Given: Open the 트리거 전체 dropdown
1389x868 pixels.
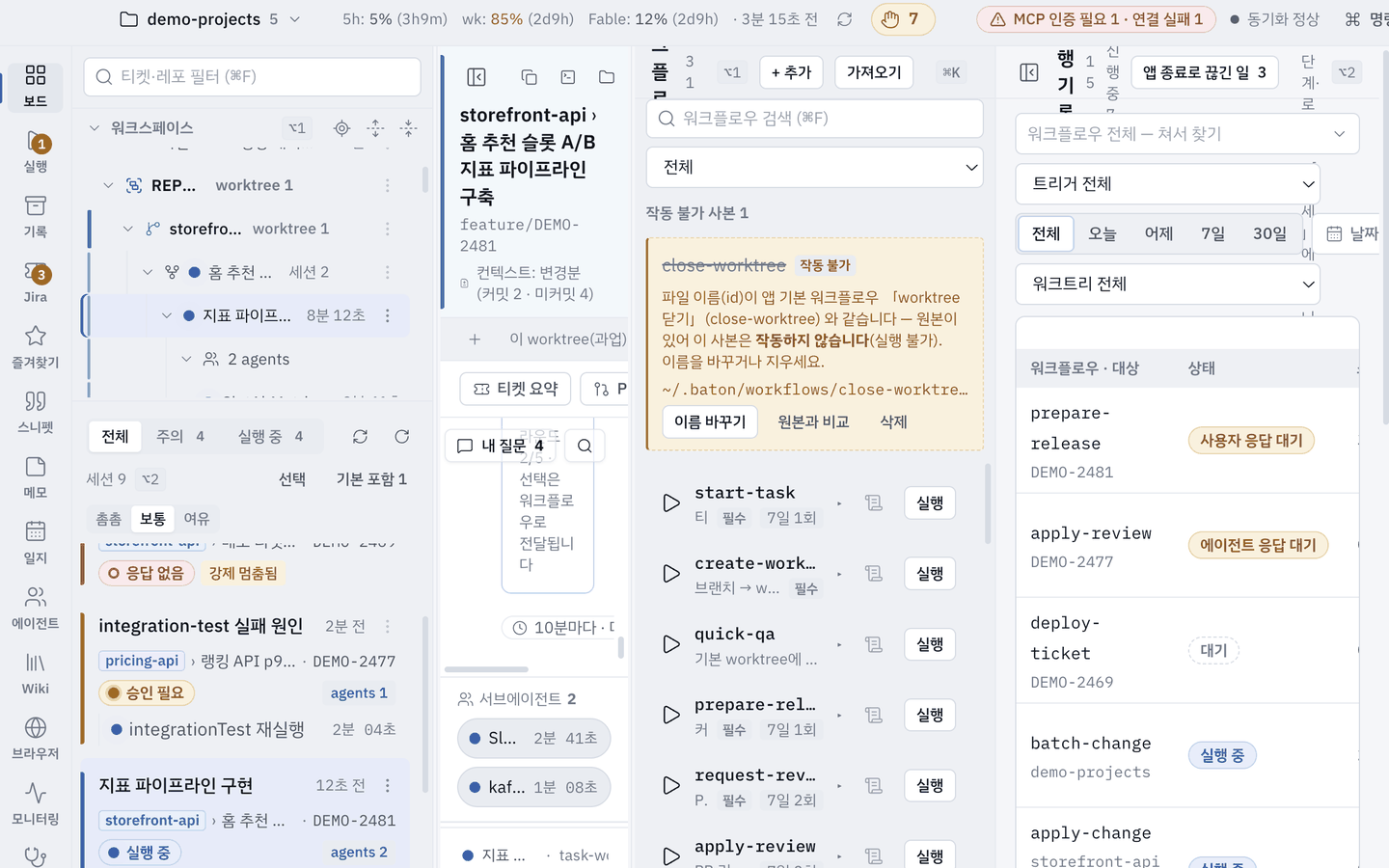Looking at the screenshot, I should pyautogui.click(x=1168, y=183).
